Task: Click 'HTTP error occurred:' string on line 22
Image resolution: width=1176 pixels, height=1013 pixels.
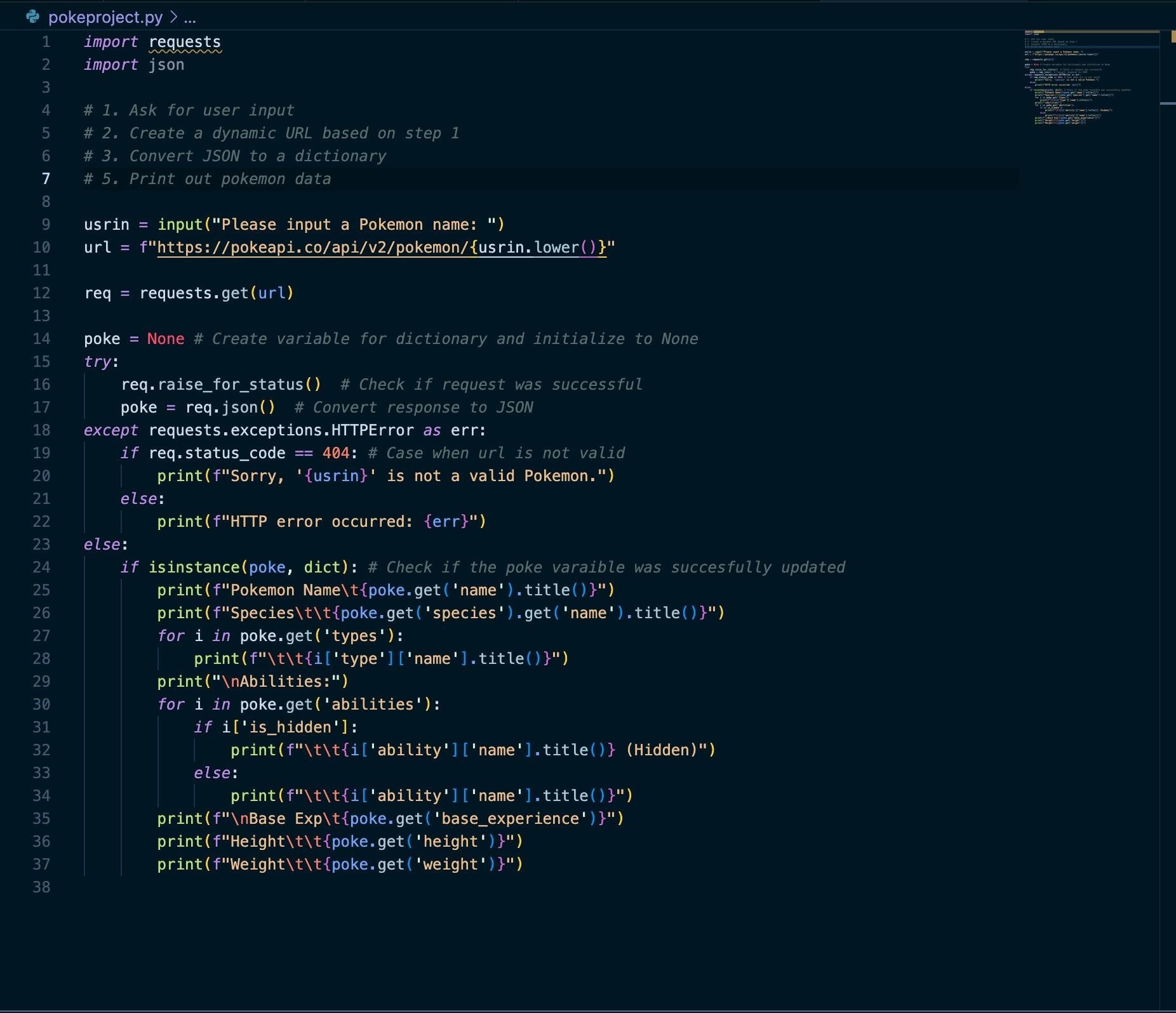Action: pos(322,522)
